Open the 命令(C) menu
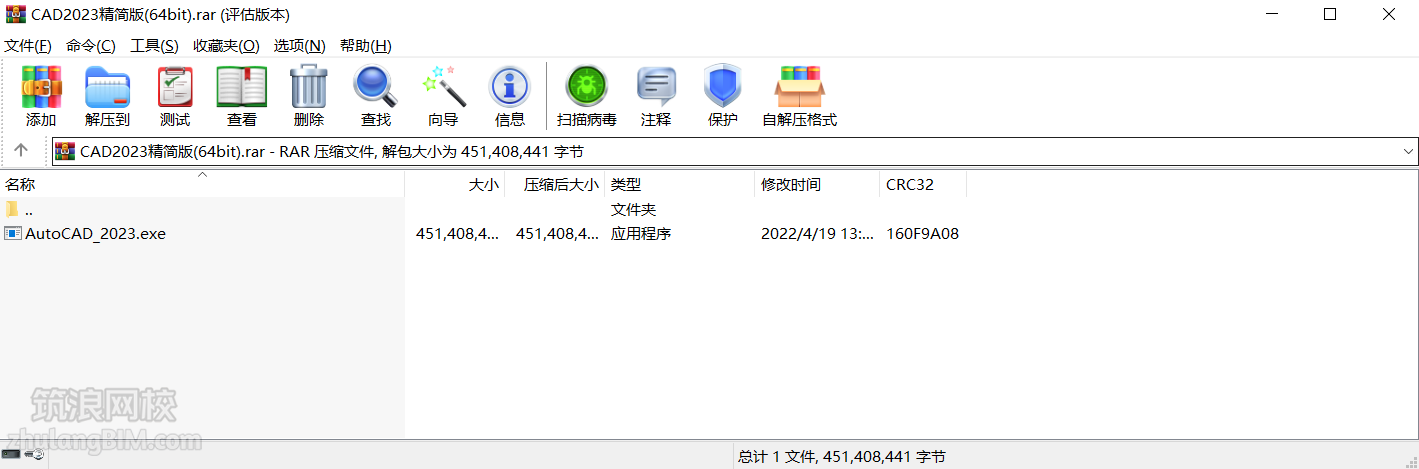The width and height of the screenshot is (1419, 469). [91, 46]
